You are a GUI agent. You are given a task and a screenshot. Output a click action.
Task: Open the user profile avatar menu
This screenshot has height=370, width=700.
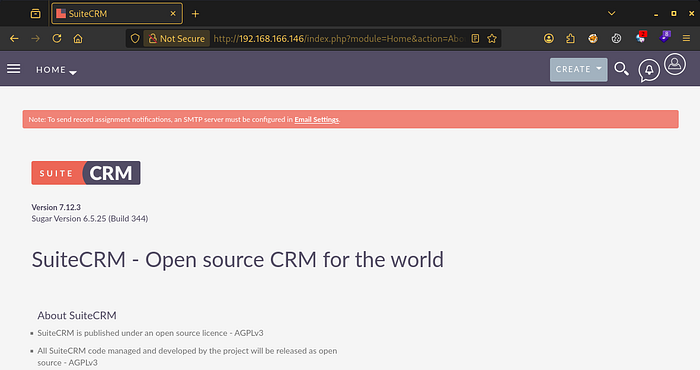point(675,64)
